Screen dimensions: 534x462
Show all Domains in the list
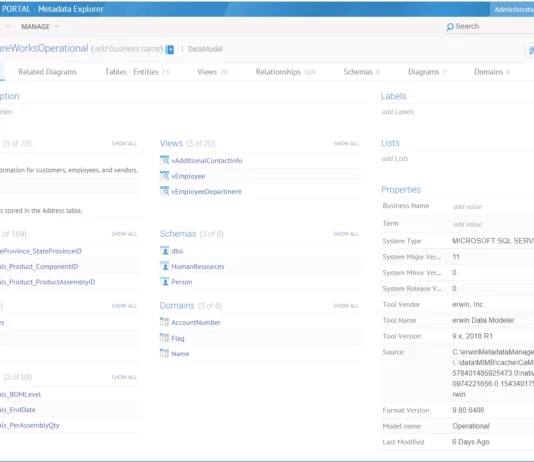346,306
